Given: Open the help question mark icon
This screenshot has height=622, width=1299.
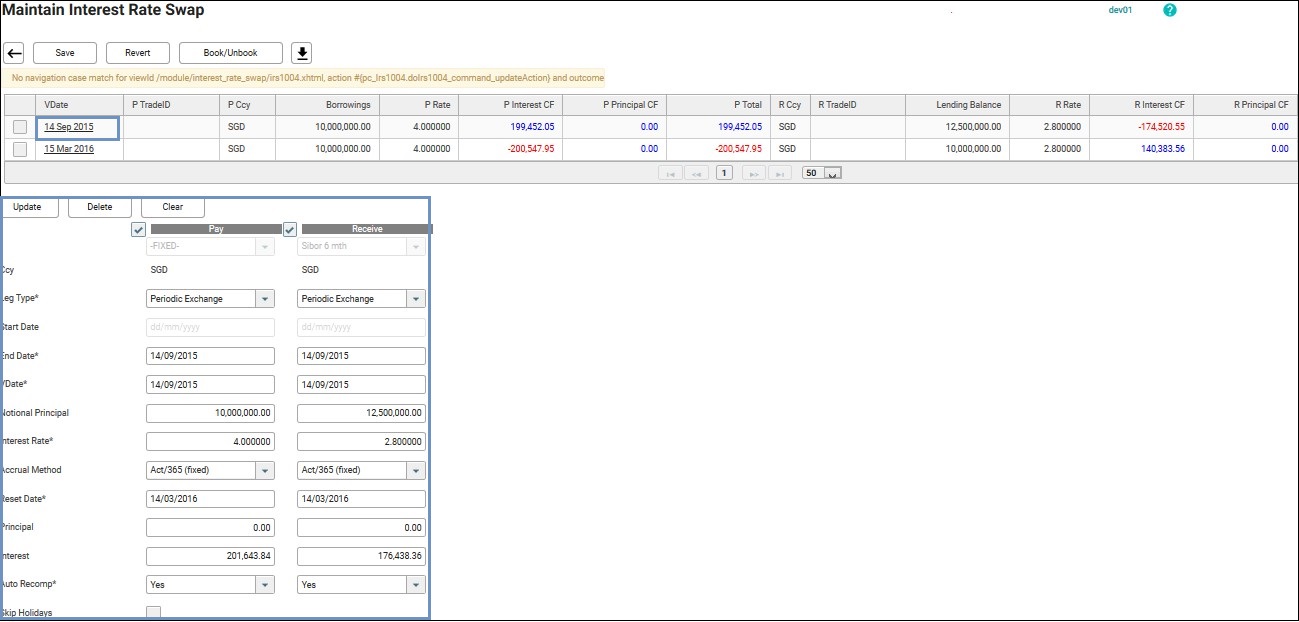Looking at the screenshot, I should [1170, 10].
